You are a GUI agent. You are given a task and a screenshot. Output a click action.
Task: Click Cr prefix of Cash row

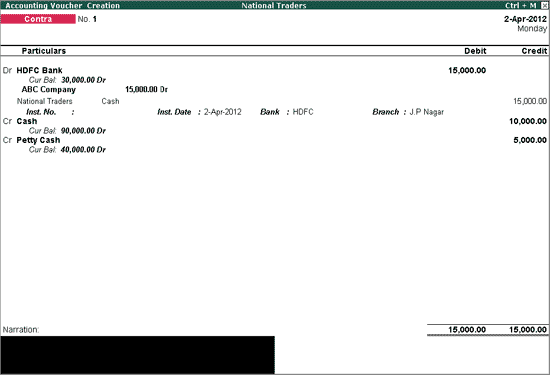click(7, 121)
